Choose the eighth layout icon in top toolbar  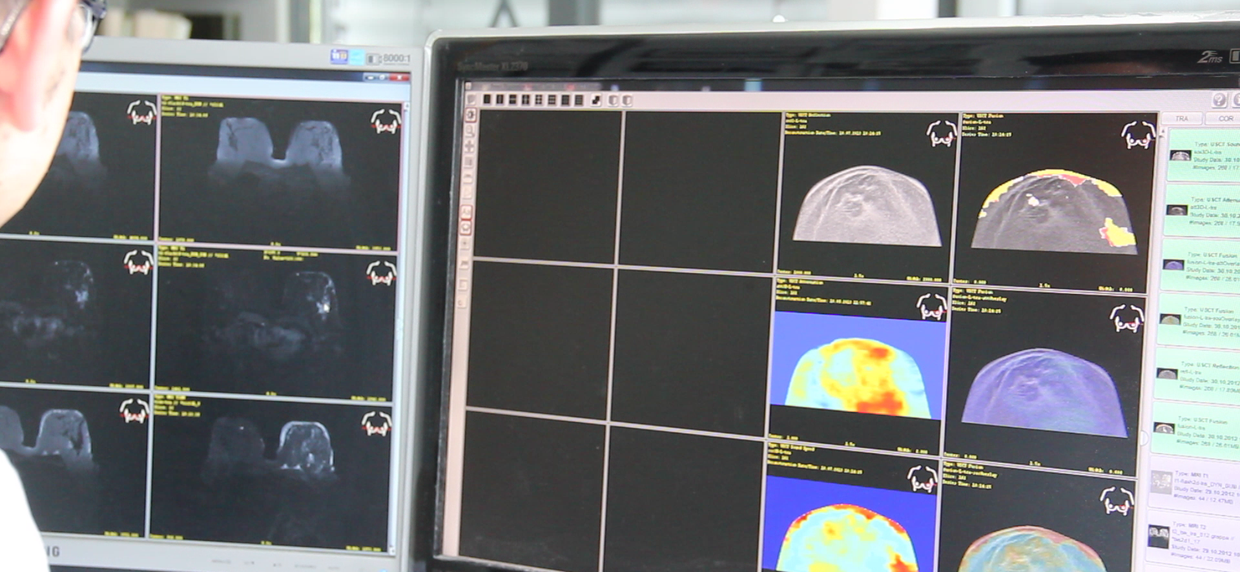pyautogui.click(x=579, y=99)
